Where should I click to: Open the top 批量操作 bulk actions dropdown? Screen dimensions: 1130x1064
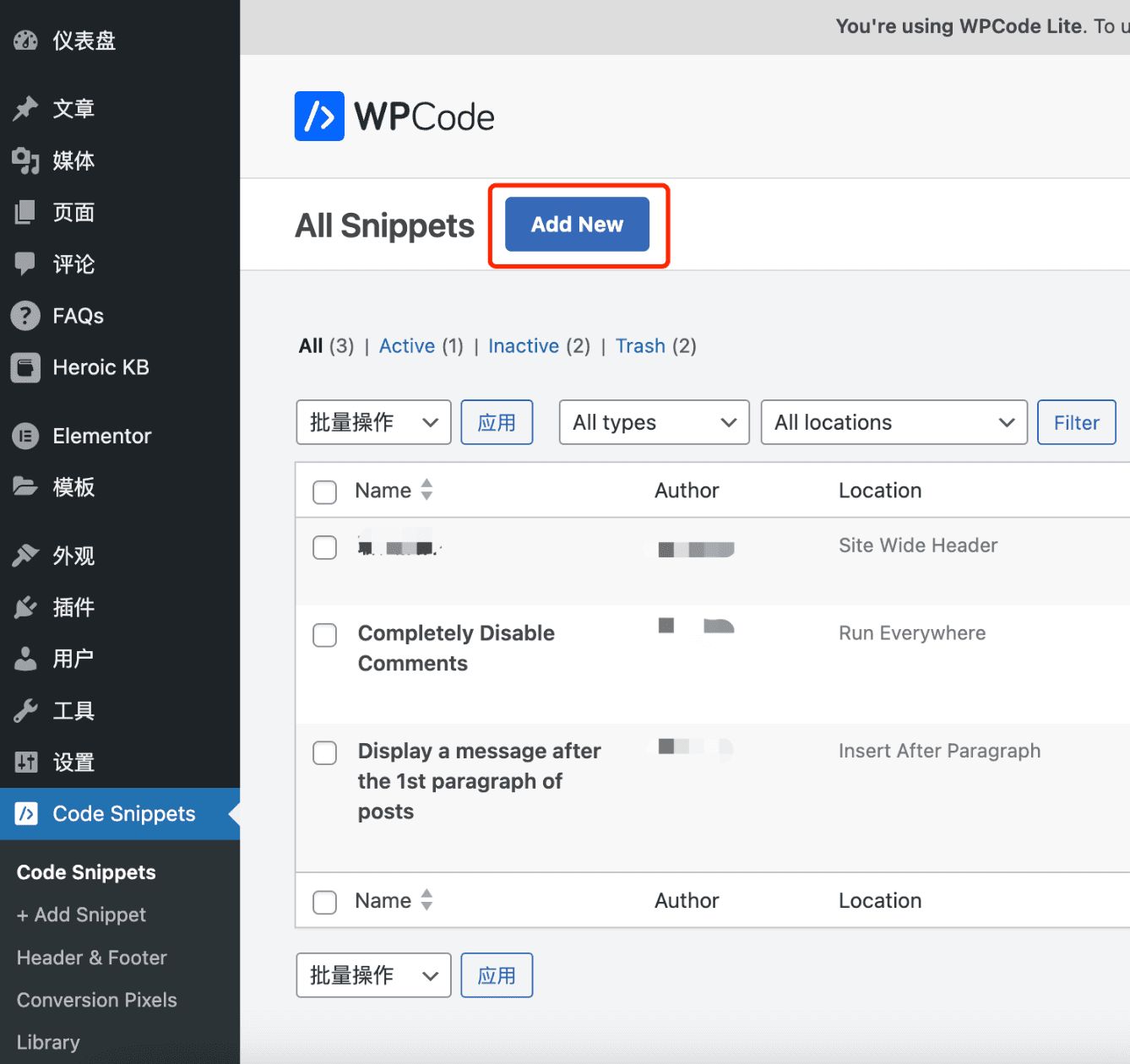click(x=373, y=422)
